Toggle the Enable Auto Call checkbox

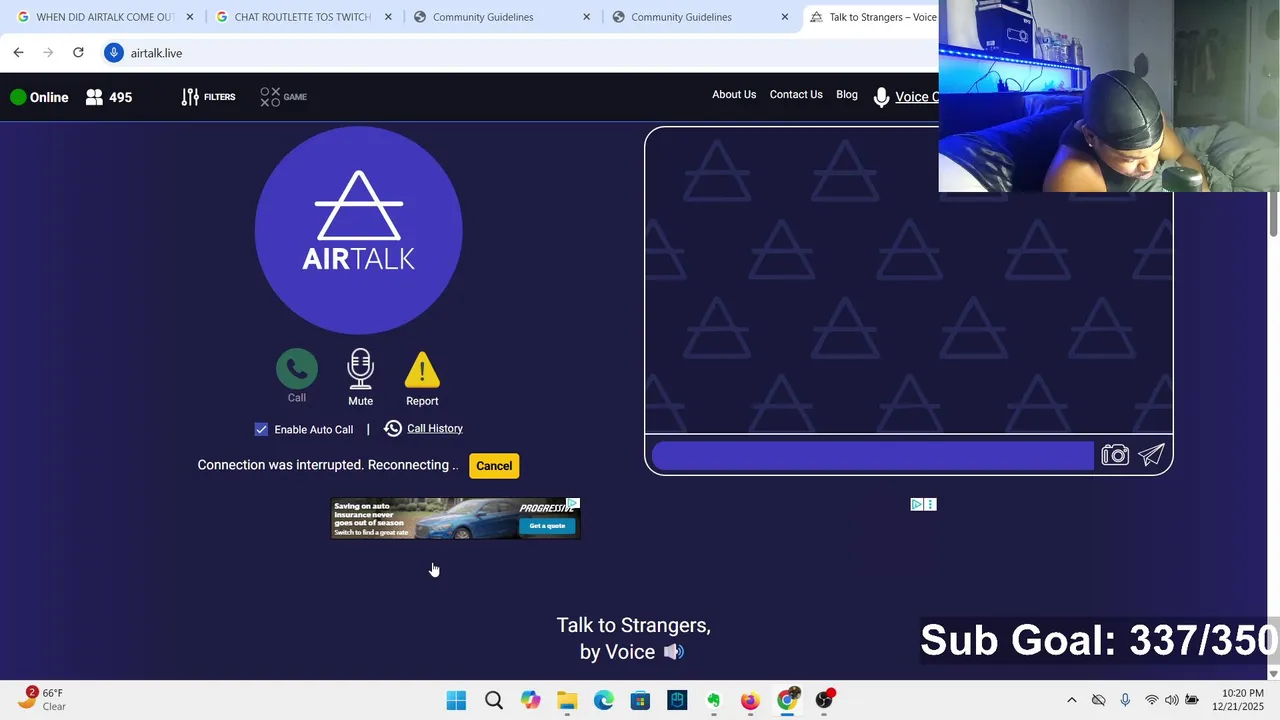click(x=261, y=429)
